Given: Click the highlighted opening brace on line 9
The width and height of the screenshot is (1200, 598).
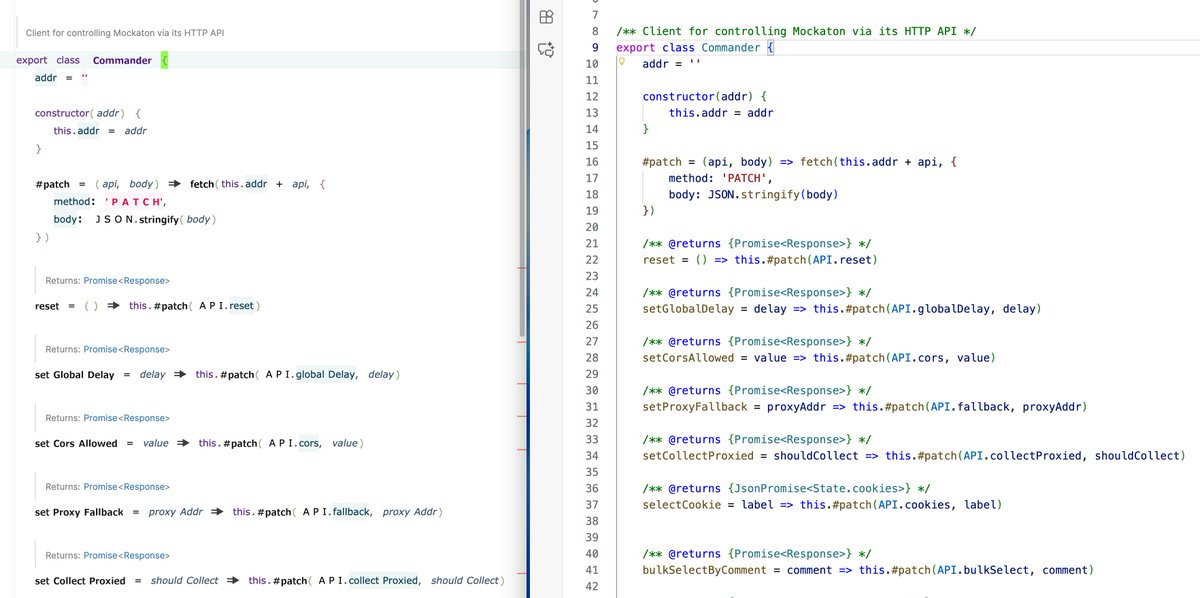Looking at the screenshot, I should click(768, 47).
